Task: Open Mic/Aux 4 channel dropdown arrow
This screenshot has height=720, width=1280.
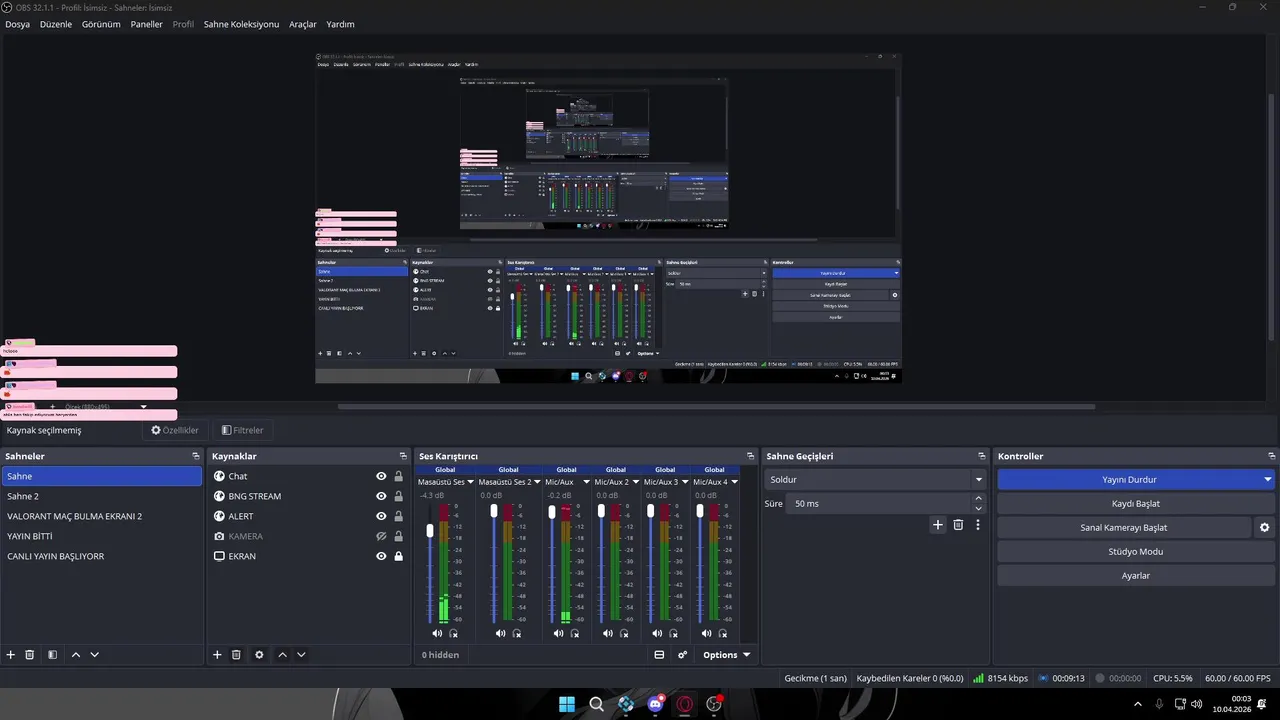Action: pyautogui.click(x=735, y=482)
